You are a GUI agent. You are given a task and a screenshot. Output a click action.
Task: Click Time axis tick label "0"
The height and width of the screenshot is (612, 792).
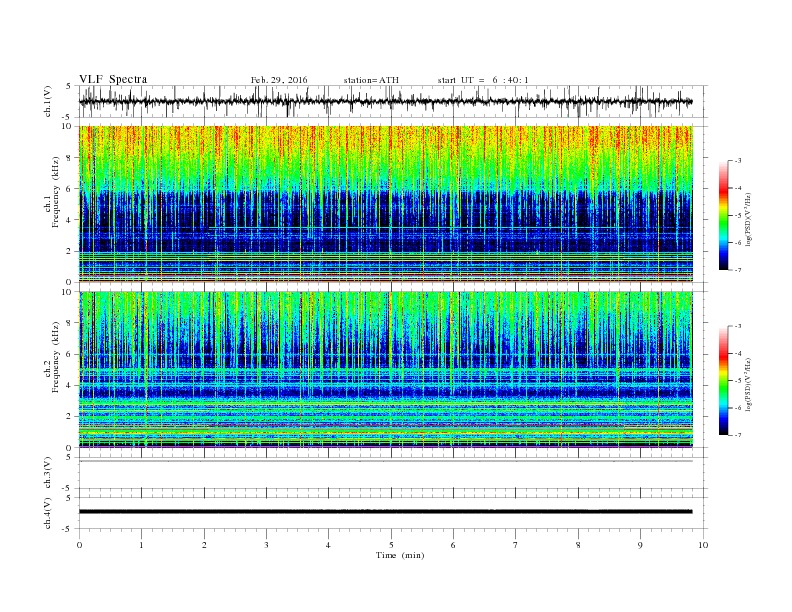[x=79, y=545]
